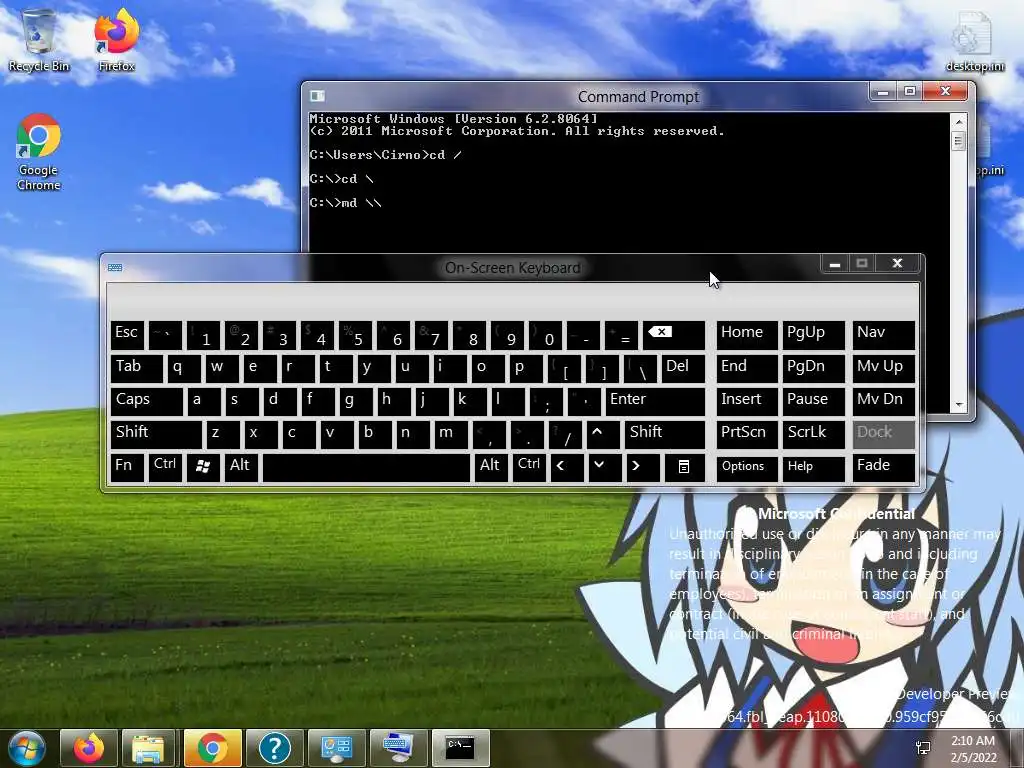Screen dimensions: 1024x768
Task: Click the keyboard text prediction bar
Action: [513, 300]
